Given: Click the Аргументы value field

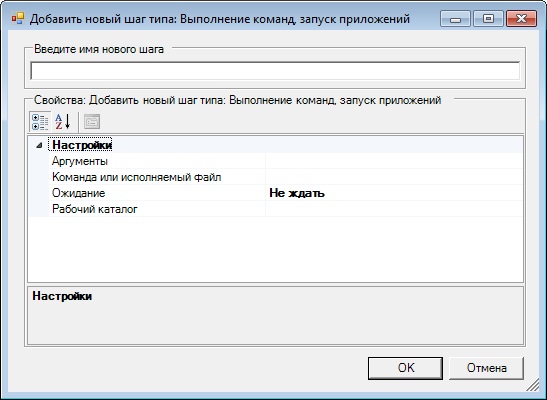Looking at the screenshot, I should tap(394, 161).
